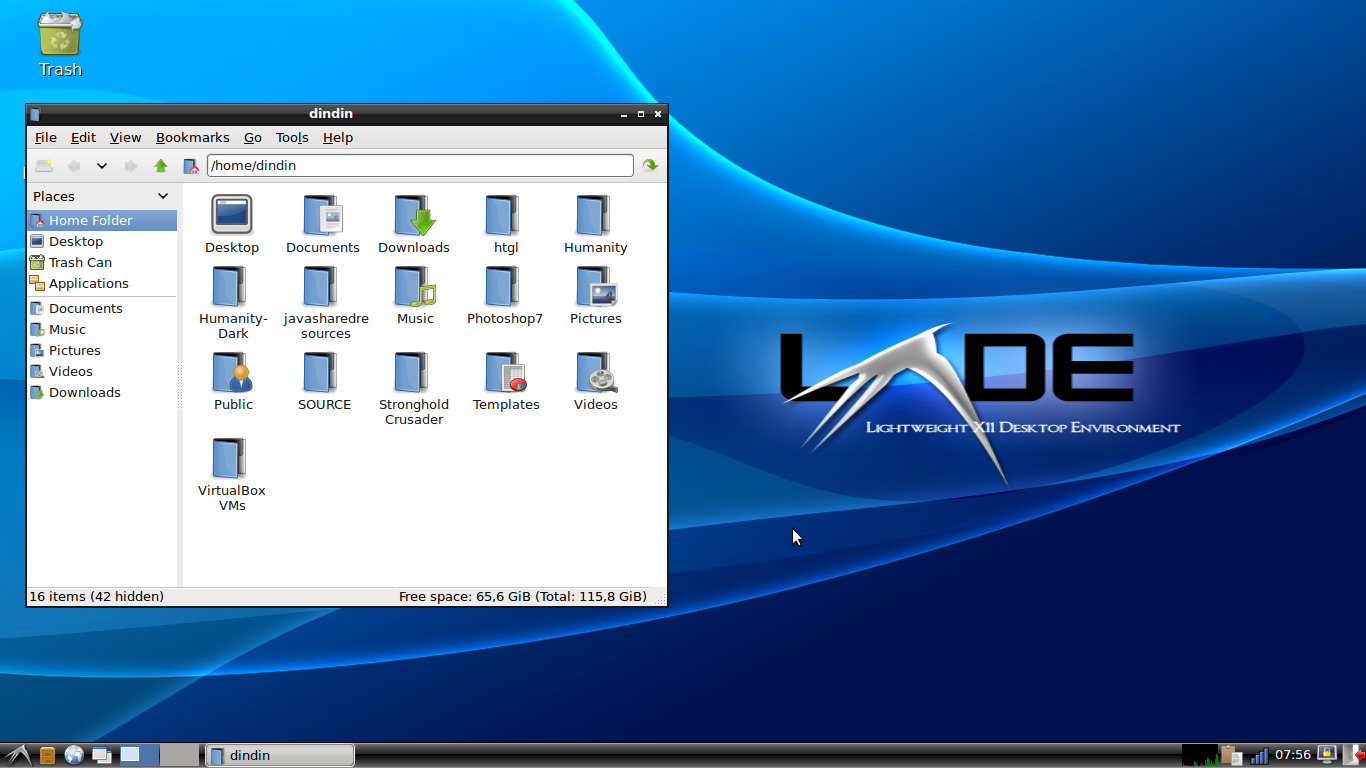Select Applications in Places sidebar
Image resolution: width=1366 pixels, height=768 pixels.
point(102,283)
